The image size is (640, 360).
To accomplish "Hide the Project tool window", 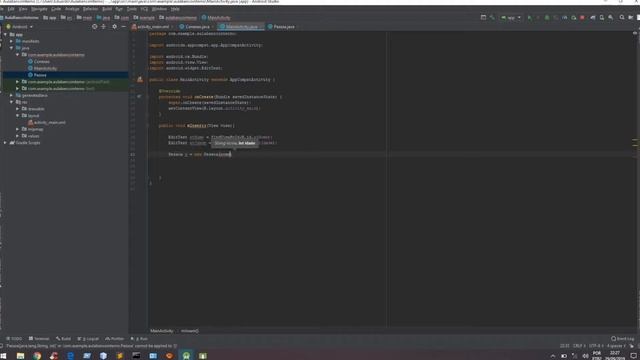I will point(124,27).
